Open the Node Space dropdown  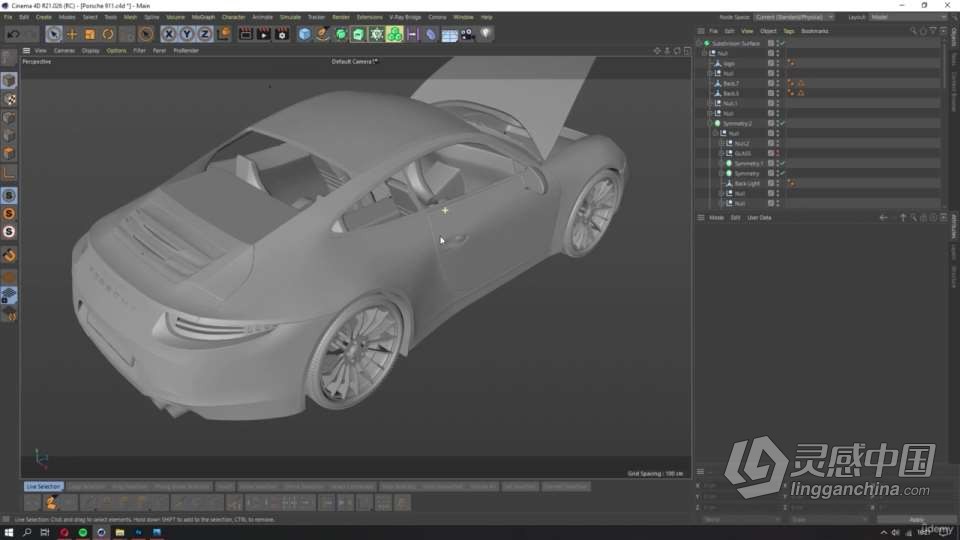tap(794, 17)
